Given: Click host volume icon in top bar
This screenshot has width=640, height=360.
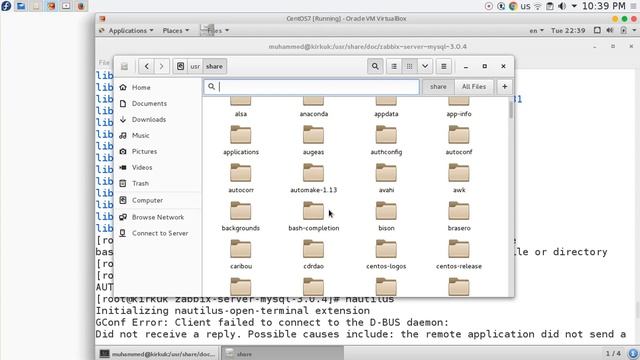Looking at the screenshot, I should coord(562,6).
